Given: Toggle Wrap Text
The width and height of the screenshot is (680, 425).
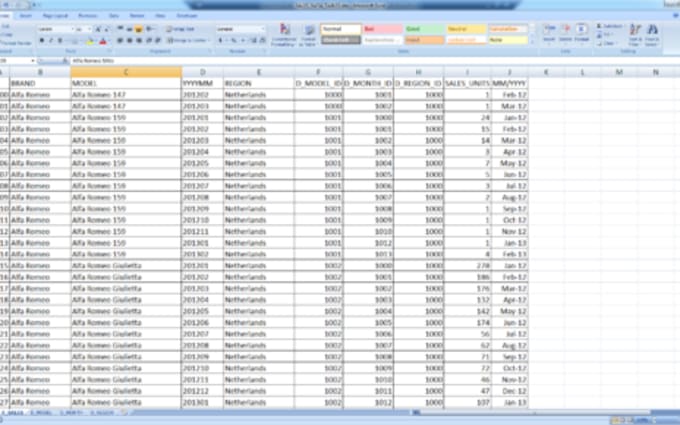Looking at the screenshot, I should pyautogui.click(x=181, y=29).
